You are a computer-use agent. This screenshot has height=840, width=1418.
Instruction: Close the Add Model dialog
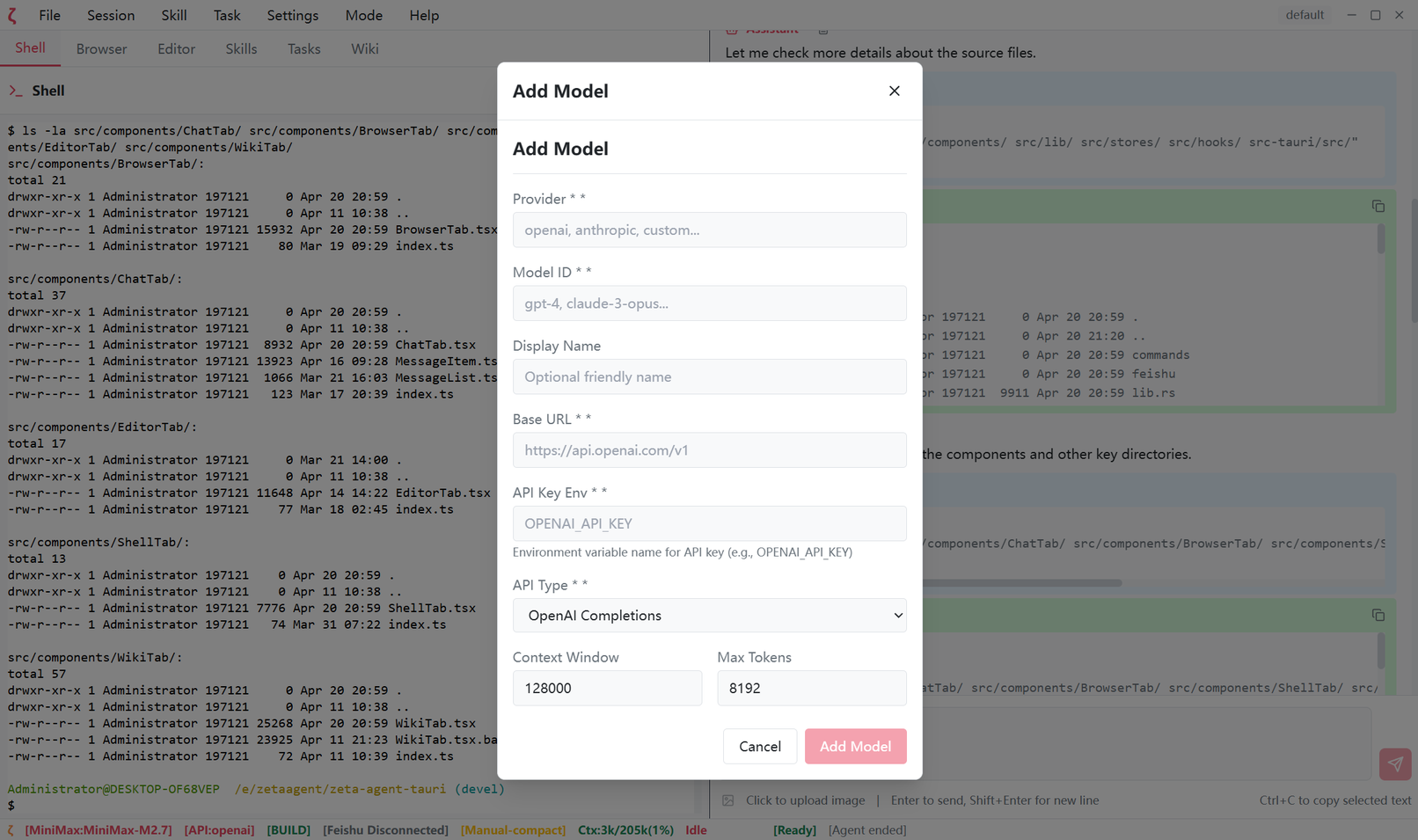[x=894, y=91]
